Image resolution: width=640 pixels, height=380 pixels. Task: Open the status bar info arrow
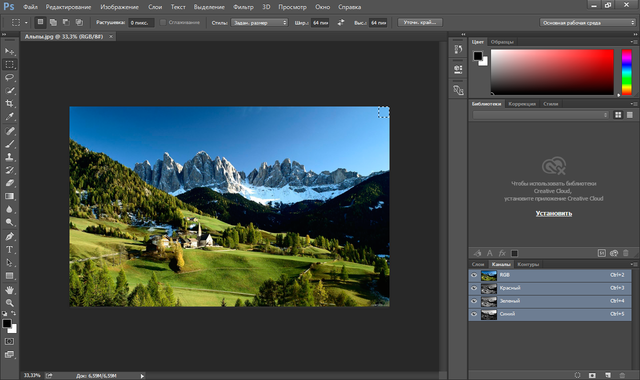142,376
